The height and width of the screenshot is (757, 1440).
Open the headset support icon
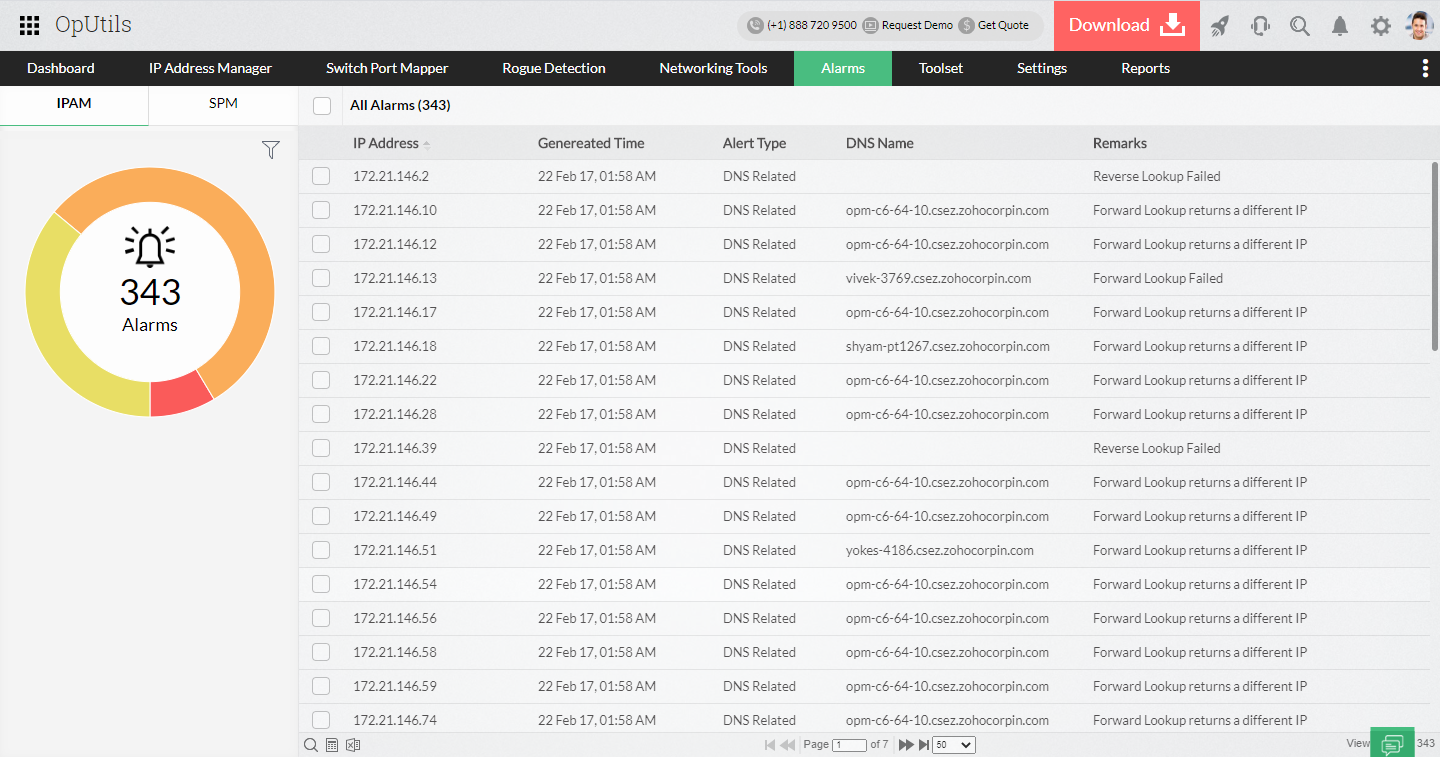(x=1260, y=26)
